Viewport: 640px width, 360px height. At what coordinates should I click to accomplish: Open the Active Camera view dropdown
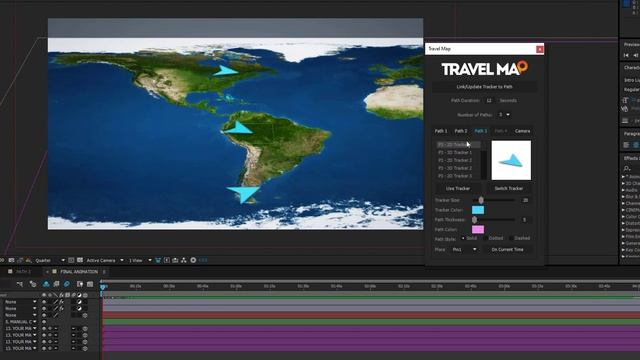coord(104,260)
